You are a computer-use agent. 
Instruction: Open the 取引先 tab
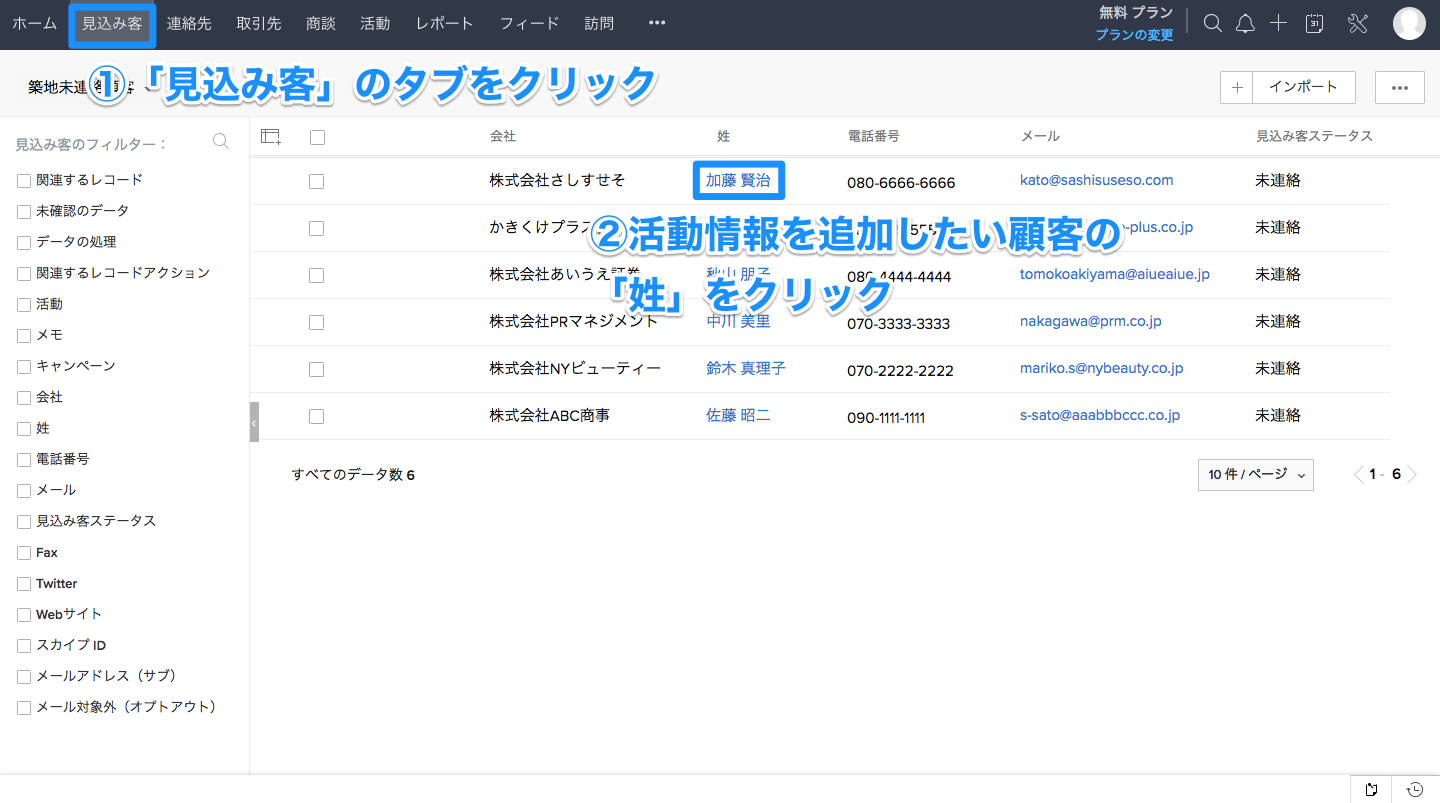tap(258, 23)
